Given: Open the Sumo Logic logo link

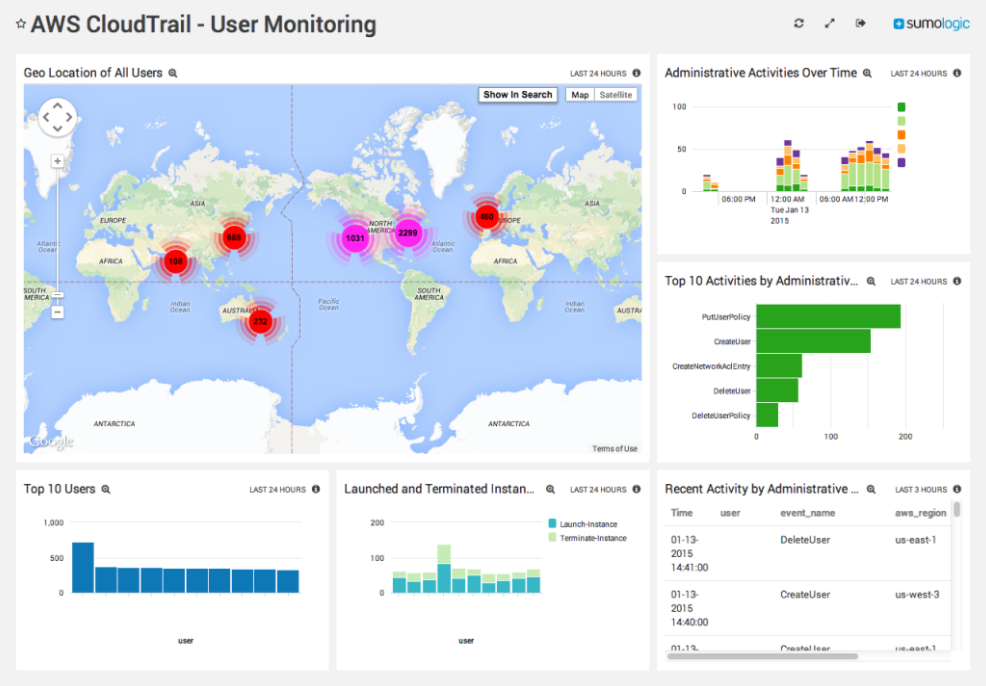Looking at the screenshot, I should click(931, 23).
